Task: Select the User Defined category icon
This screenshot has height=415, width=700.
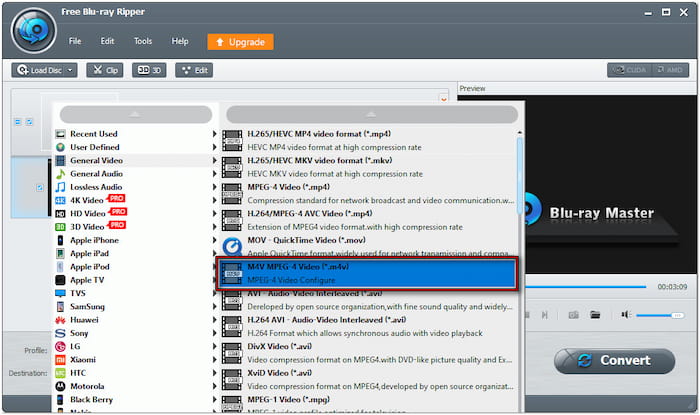Action: coord(60,147)
